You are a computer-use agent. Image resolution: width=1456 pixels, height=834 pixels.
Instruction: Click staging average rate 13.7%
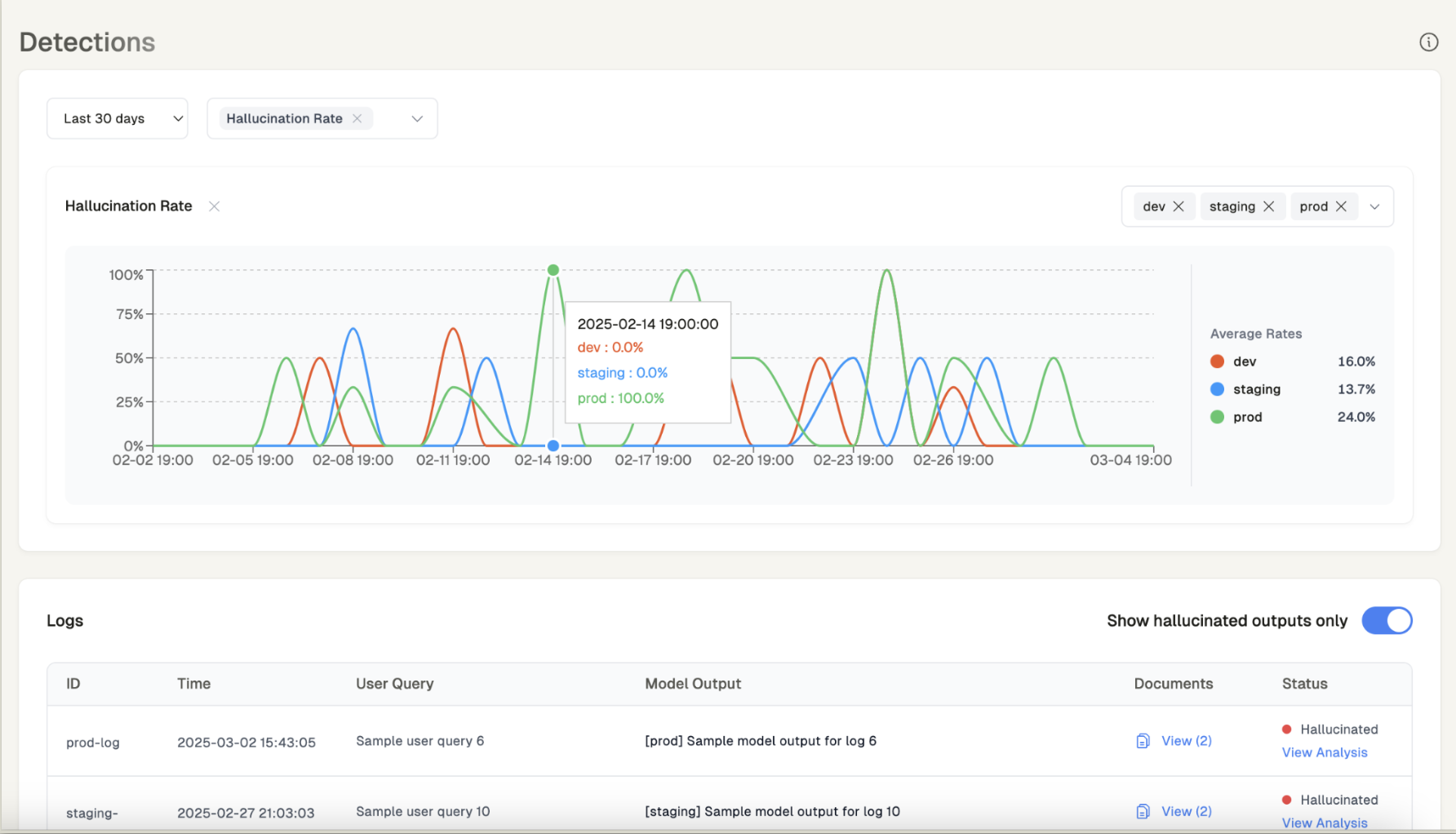[x=1356, y=389]
